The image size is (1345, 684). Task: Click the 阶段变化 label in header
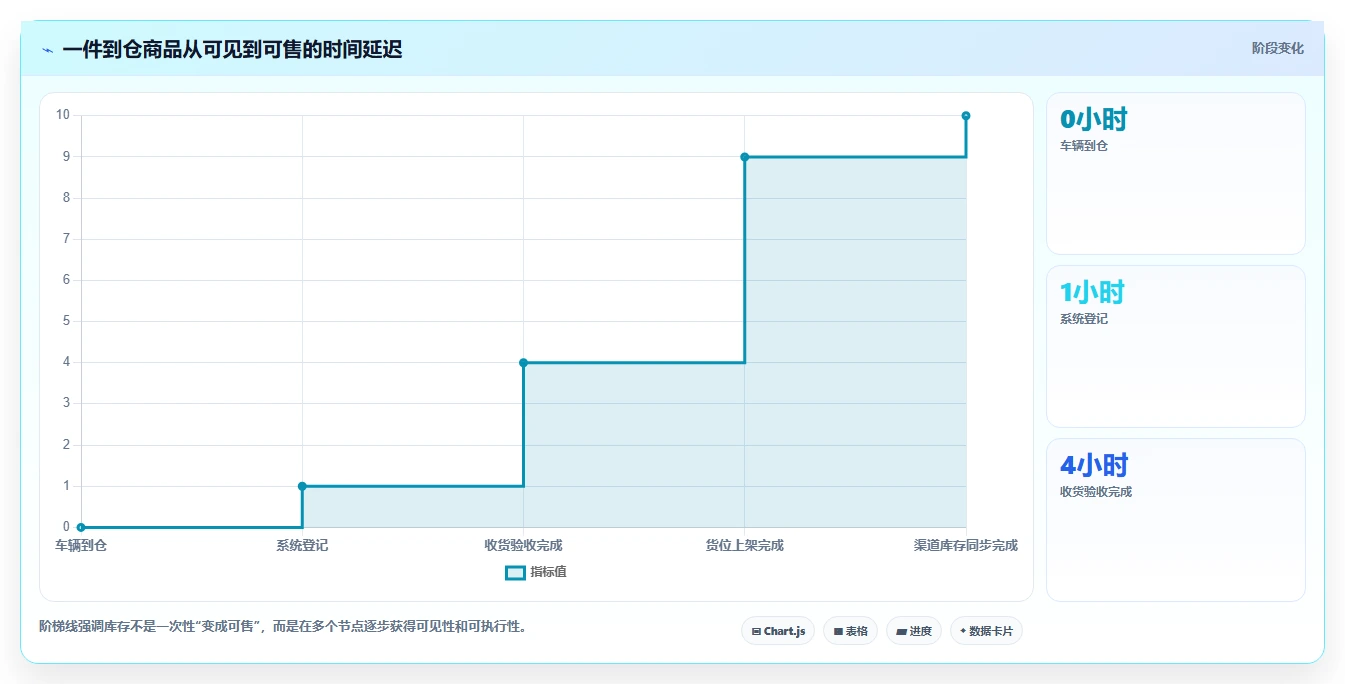1277,48
